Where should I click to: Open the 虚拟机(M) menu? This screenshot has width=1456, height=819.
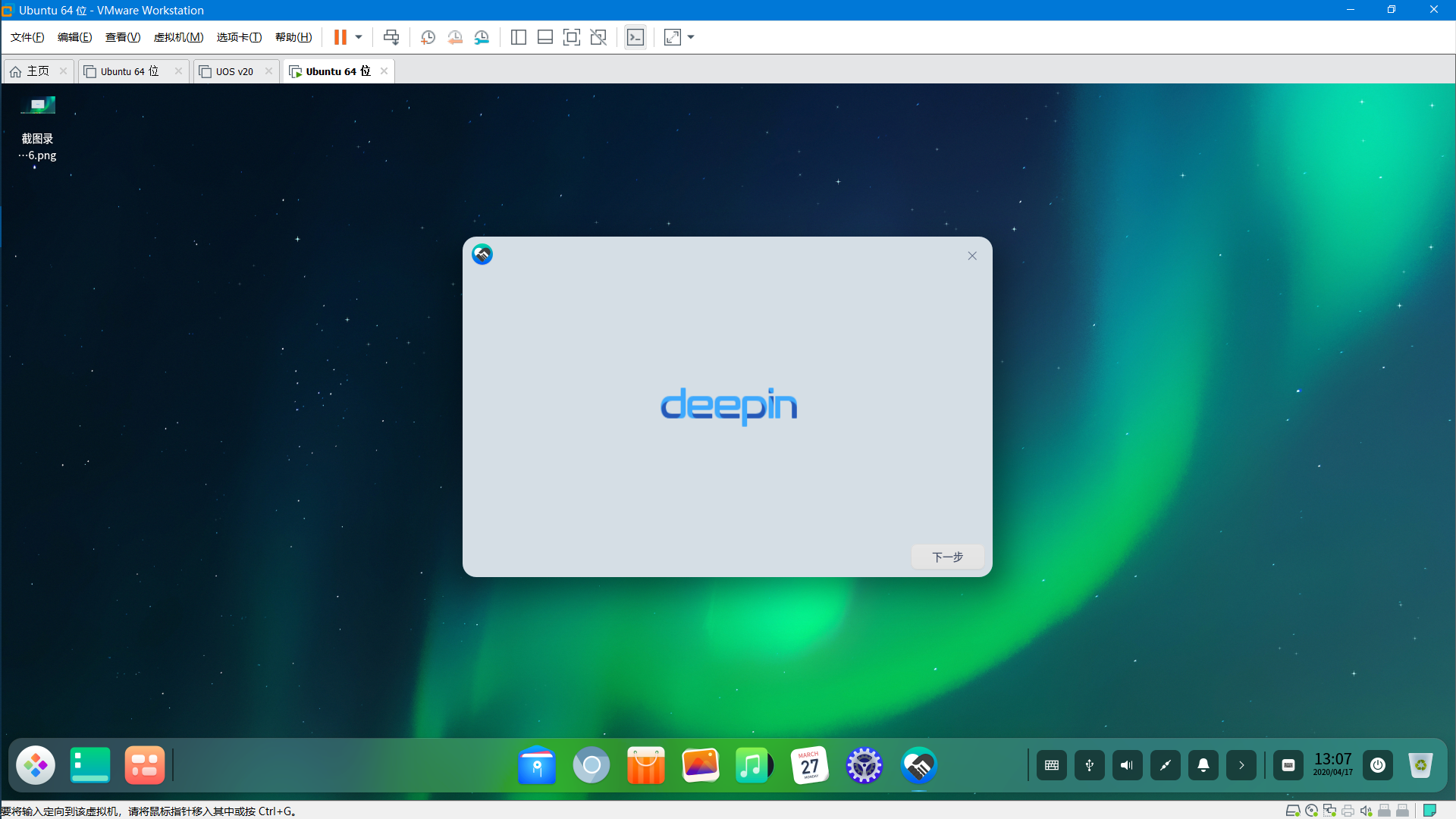[x=178, y=37]
